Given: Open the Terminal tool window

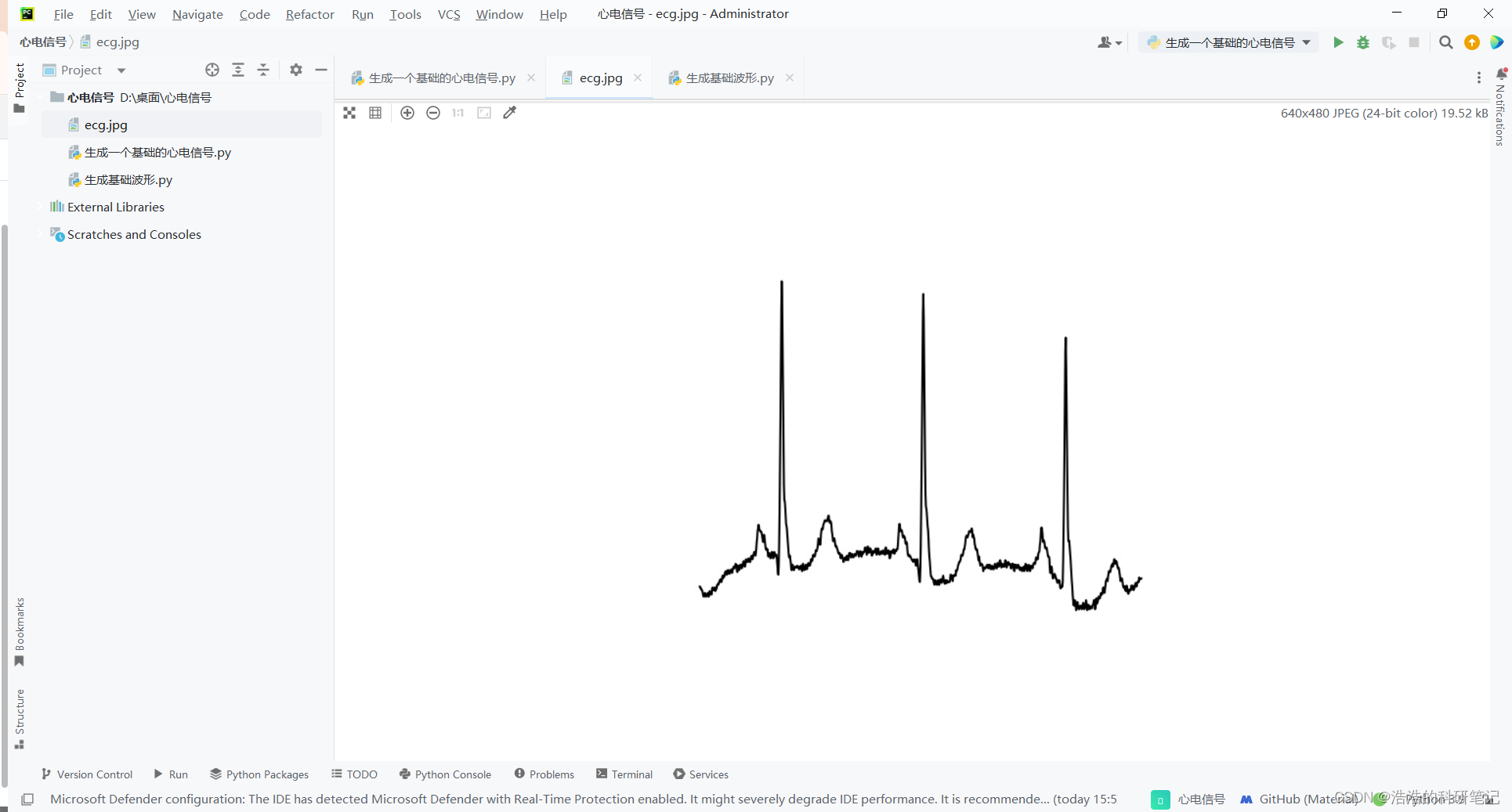Looking at the screenshot, I should point(624,774).
